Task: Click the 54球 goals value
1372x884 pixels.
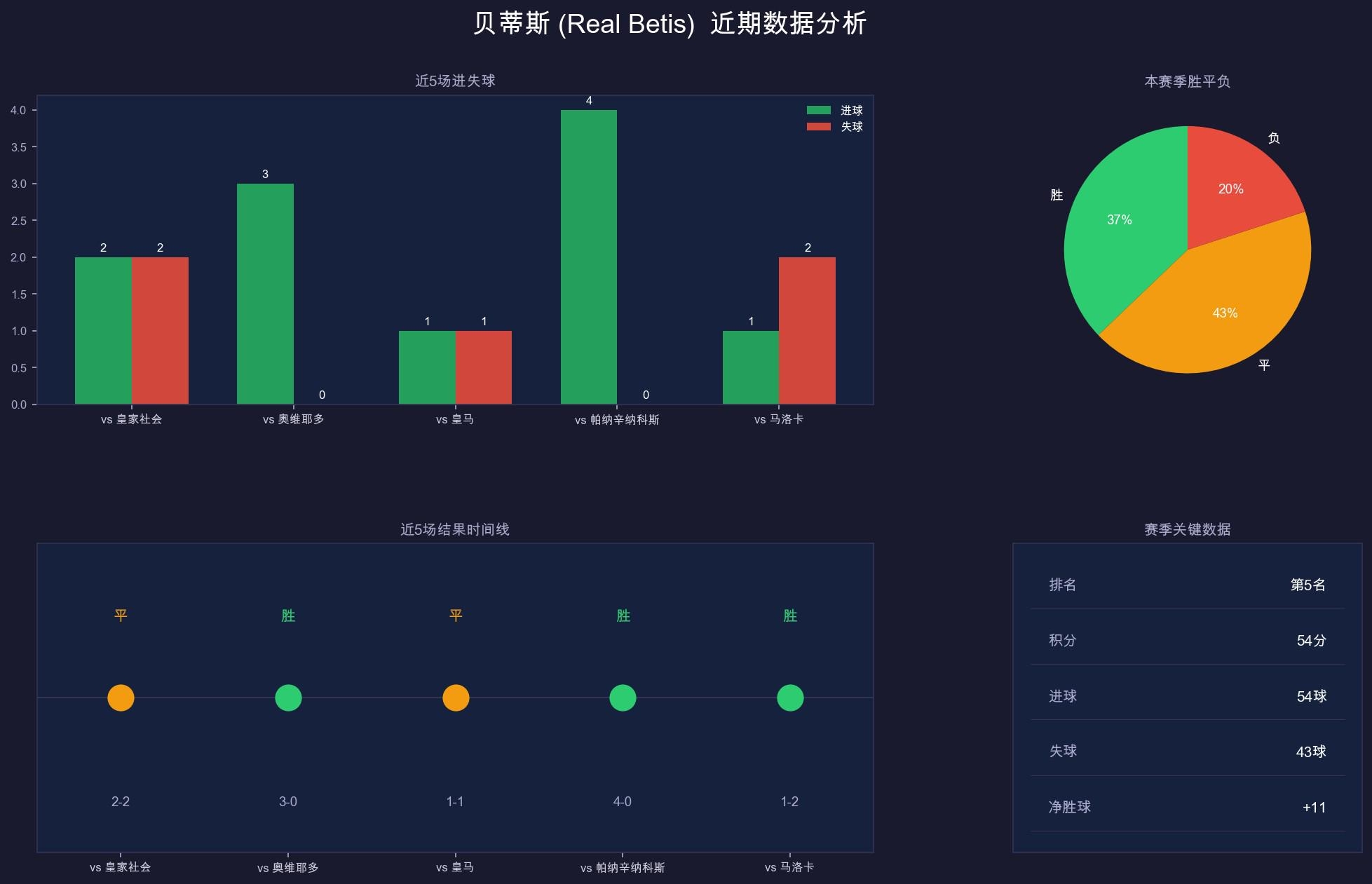Action: point(1311,696)
